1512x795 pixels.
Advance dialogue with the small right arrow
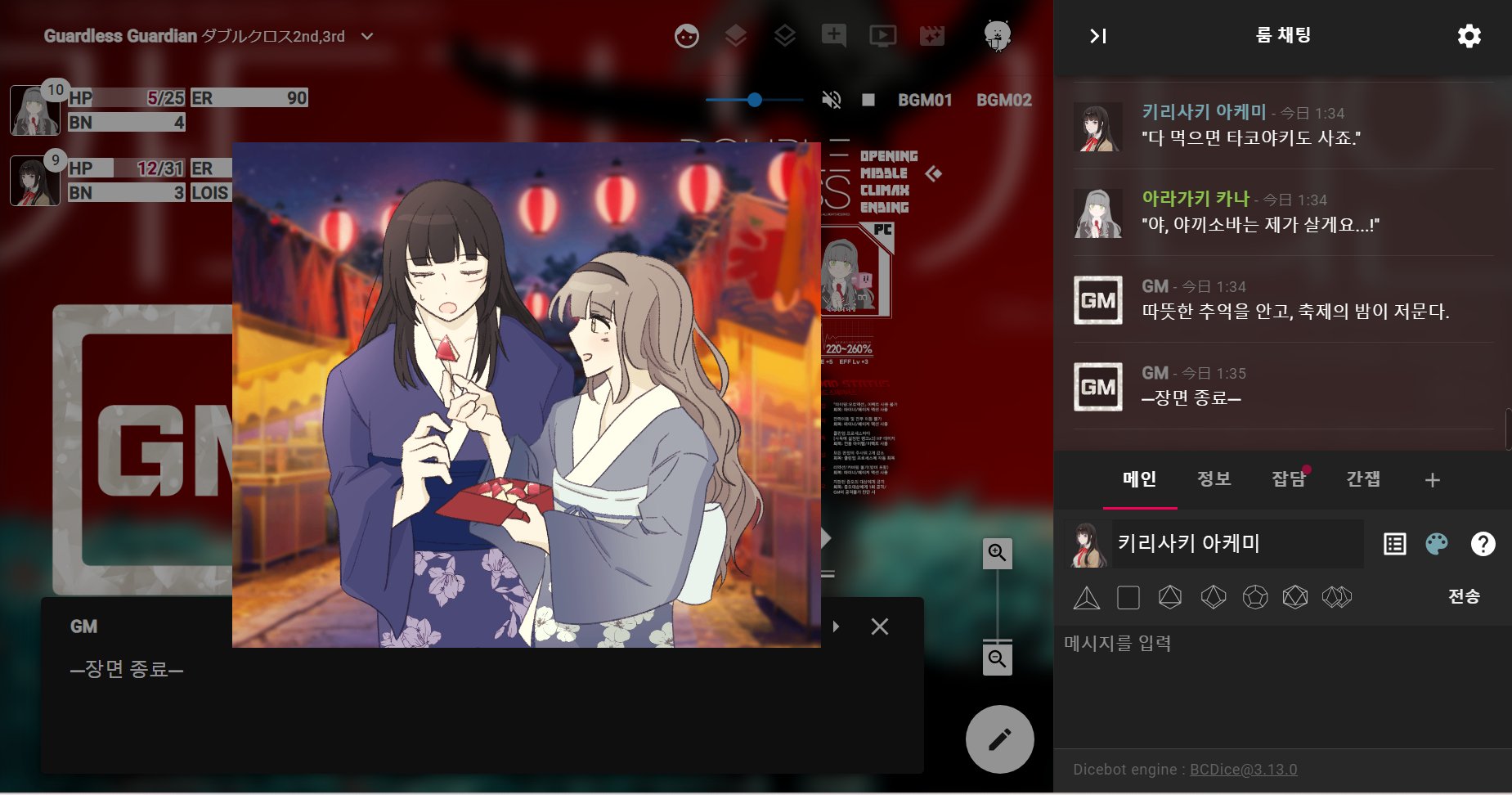[836, 627]
